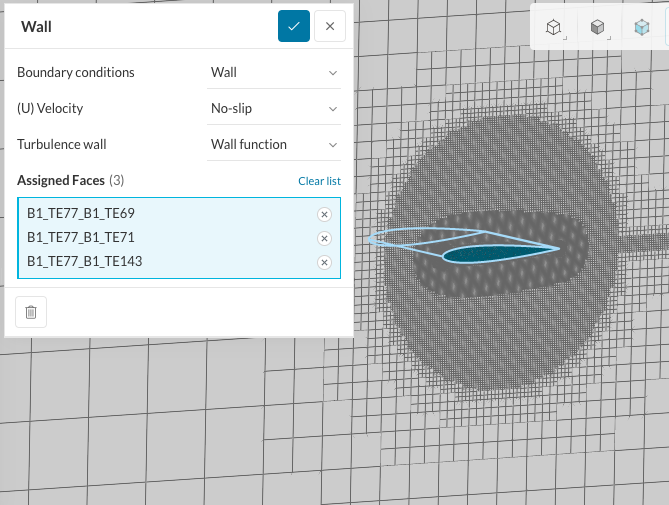This screenshot has width=669, height=505.
Task: Select the B1_TE77_B1_TE143 face entry
Action: [x=84, y=262]
